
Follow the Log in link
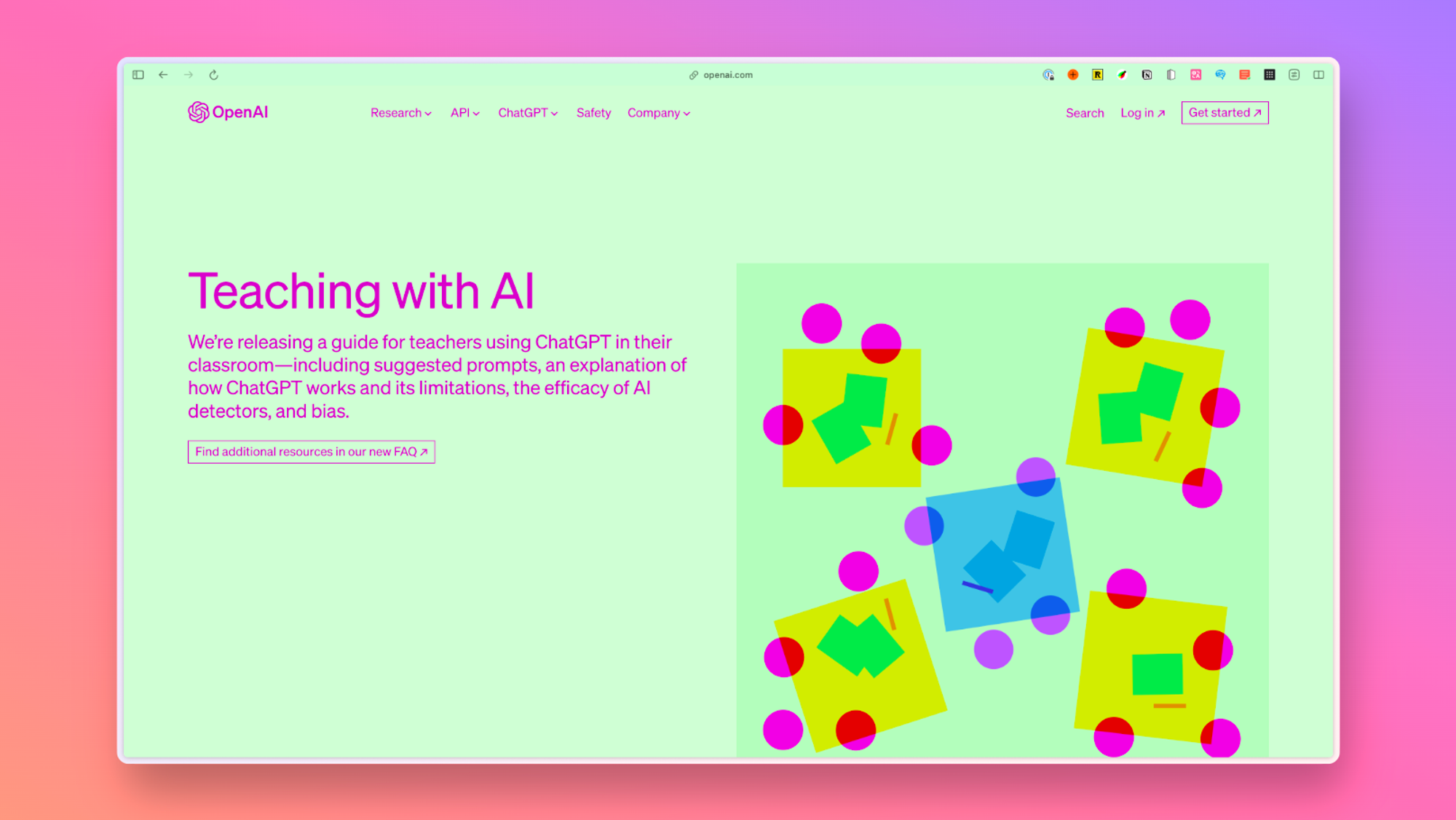pyautogui.click(x=1143, y=113)
